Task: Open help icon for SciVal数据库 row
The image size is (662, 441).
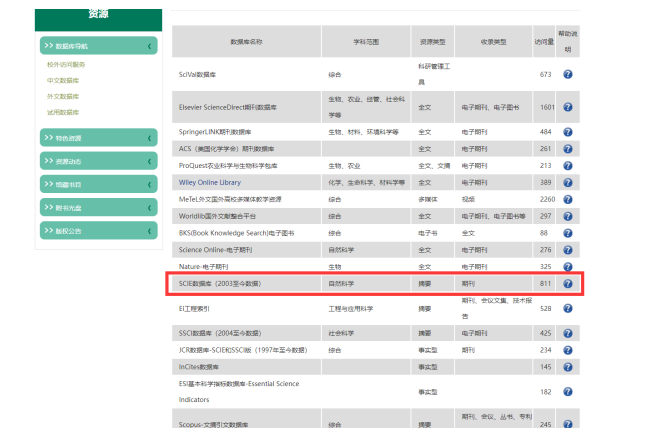Action: tap(567, 74)
